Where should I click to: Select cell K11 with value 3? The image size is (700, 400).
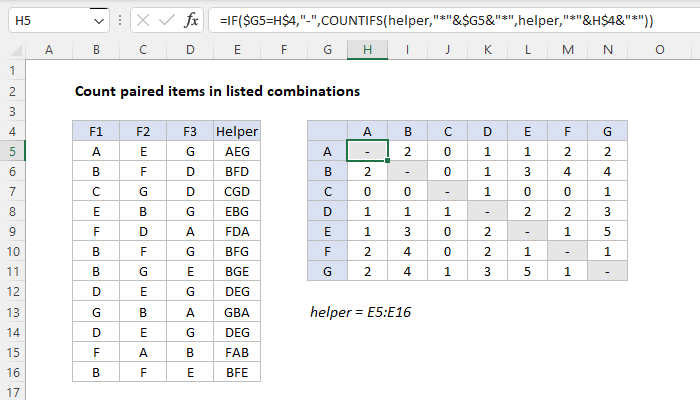pyautogui.click(x=488, y=272)
